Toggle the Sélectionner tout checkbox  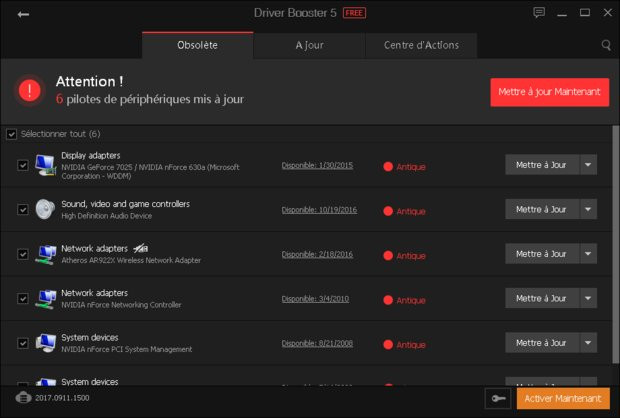coord(12,134)
